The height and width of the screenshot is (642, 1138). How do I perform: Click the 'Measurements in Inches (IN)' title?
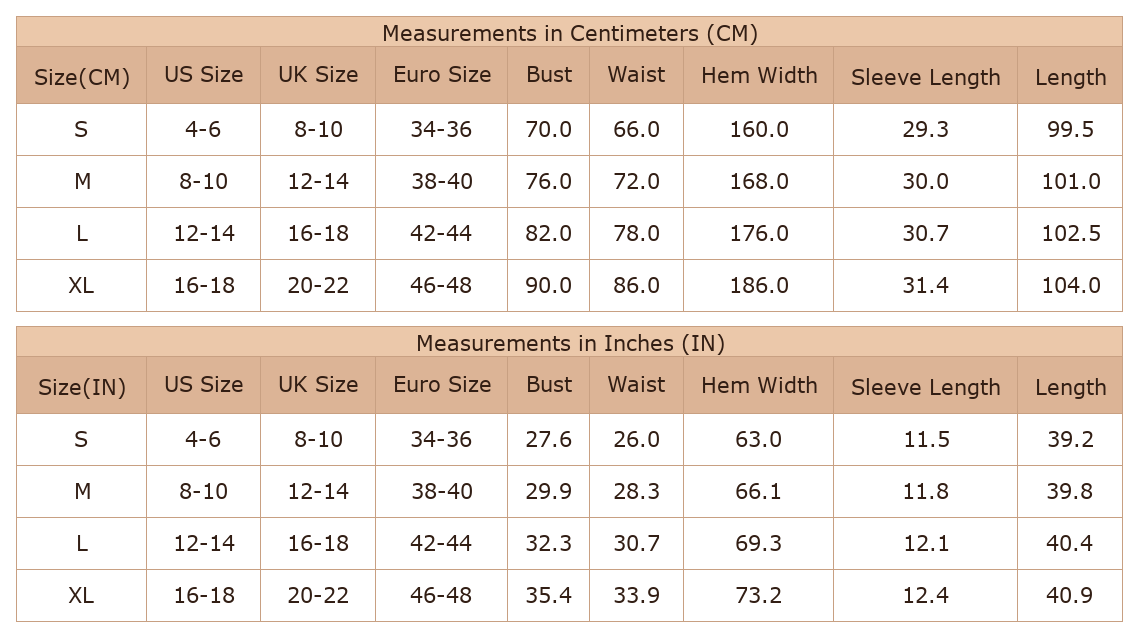pos(570,343)
